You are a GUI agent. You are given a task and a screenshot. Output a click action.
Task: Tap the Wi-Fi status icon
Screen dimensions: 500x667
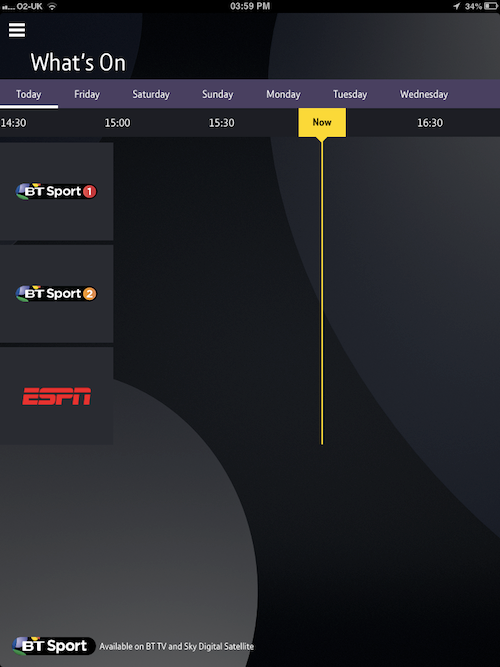pos(52,6)
